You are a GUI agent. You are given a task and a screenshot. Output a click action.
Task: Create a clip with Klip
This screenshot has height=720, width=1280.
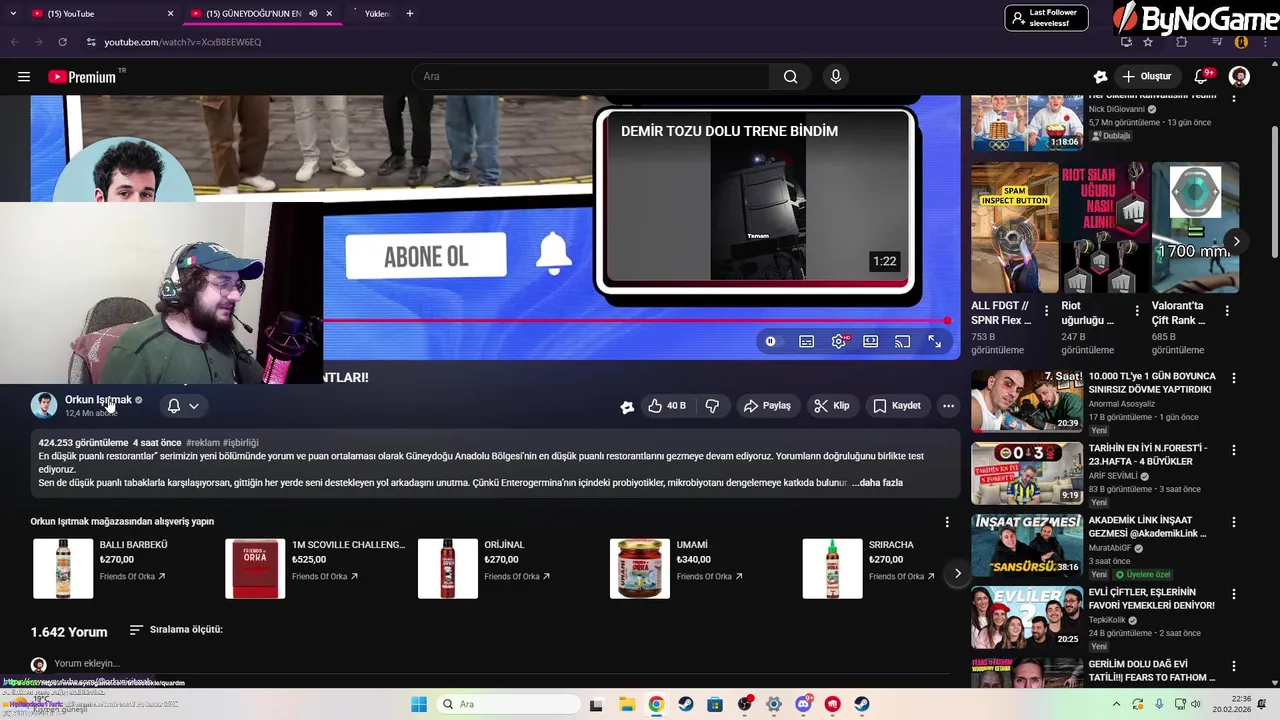tap(832, 406)
